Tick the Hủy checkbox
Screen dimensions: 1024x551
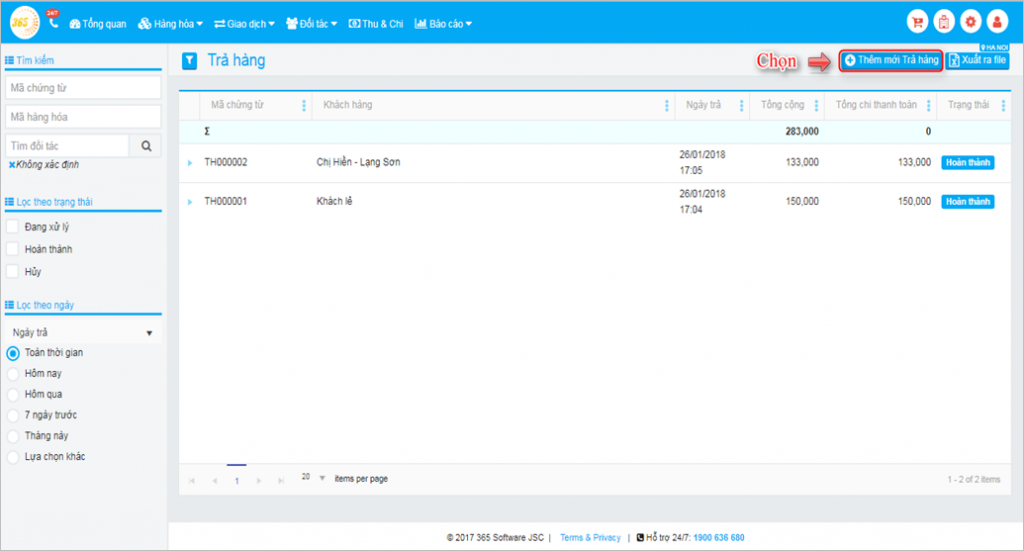click(12, 272)
